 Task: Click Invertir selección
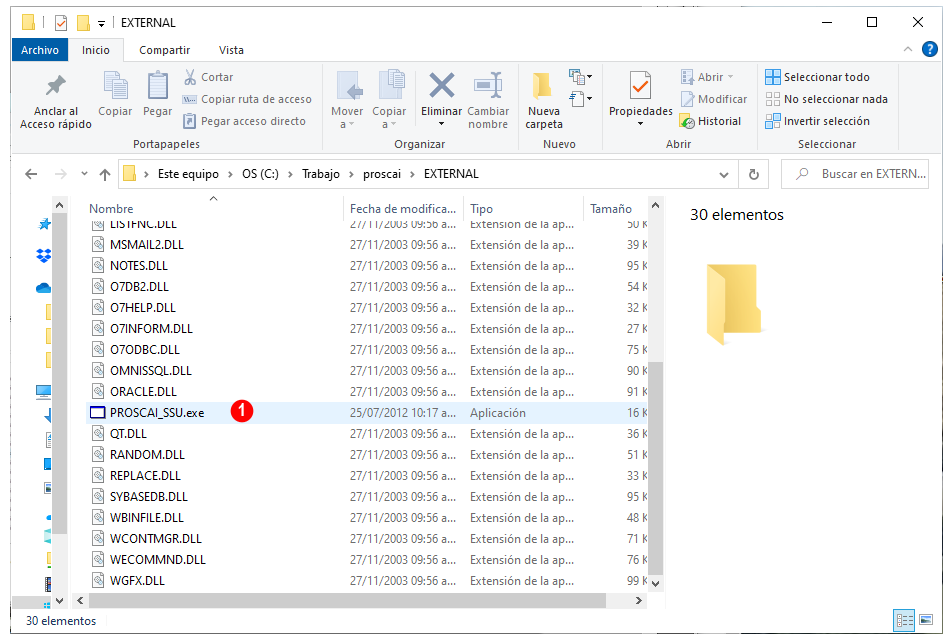[818, 121]
